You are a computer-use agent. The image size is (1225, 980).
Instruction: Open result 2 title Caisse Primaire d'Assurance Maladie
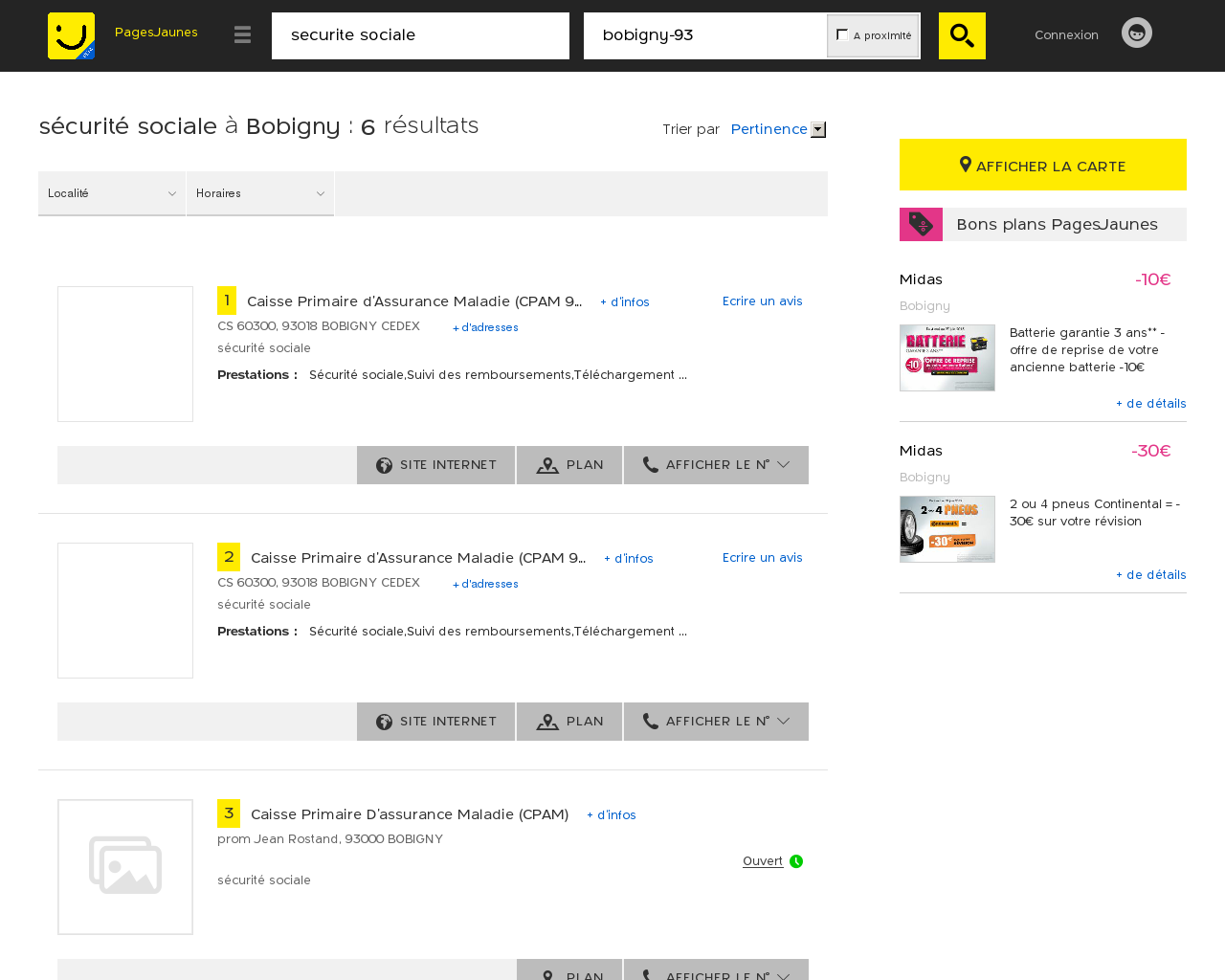click(x=418, y=558)
